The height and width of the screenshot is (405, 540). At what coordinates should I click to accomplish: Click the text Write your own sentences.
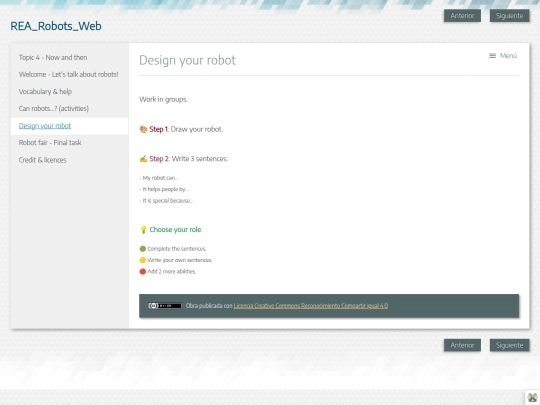click(180, 260)
